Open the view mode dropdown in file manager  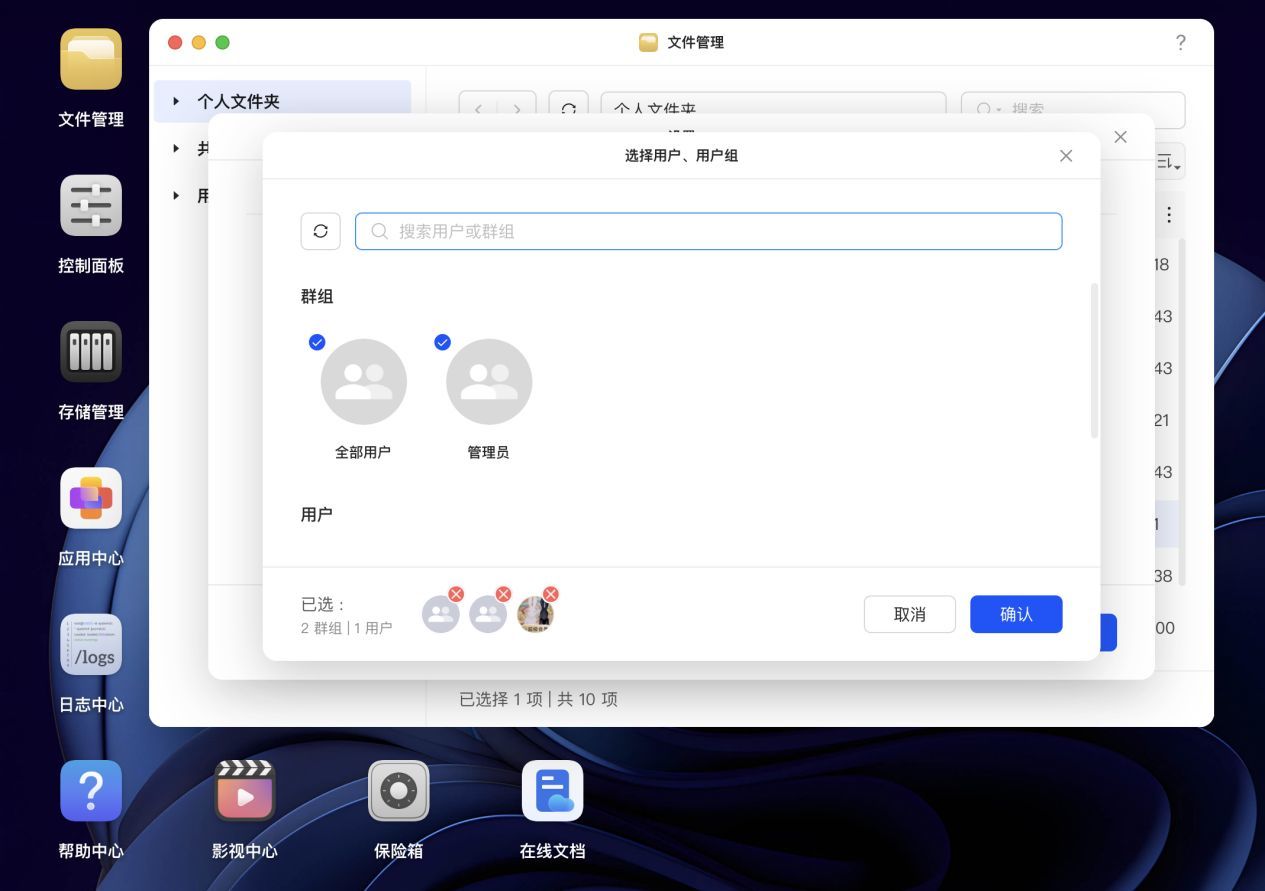[x=1169, y=162]
